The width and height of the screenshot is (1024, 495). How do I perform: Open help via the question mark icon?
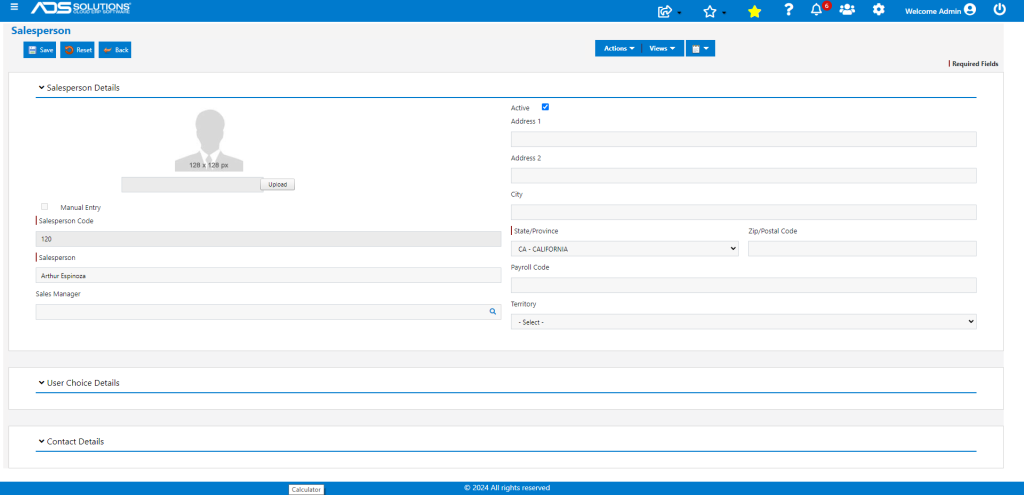click(x=789, y=10)
